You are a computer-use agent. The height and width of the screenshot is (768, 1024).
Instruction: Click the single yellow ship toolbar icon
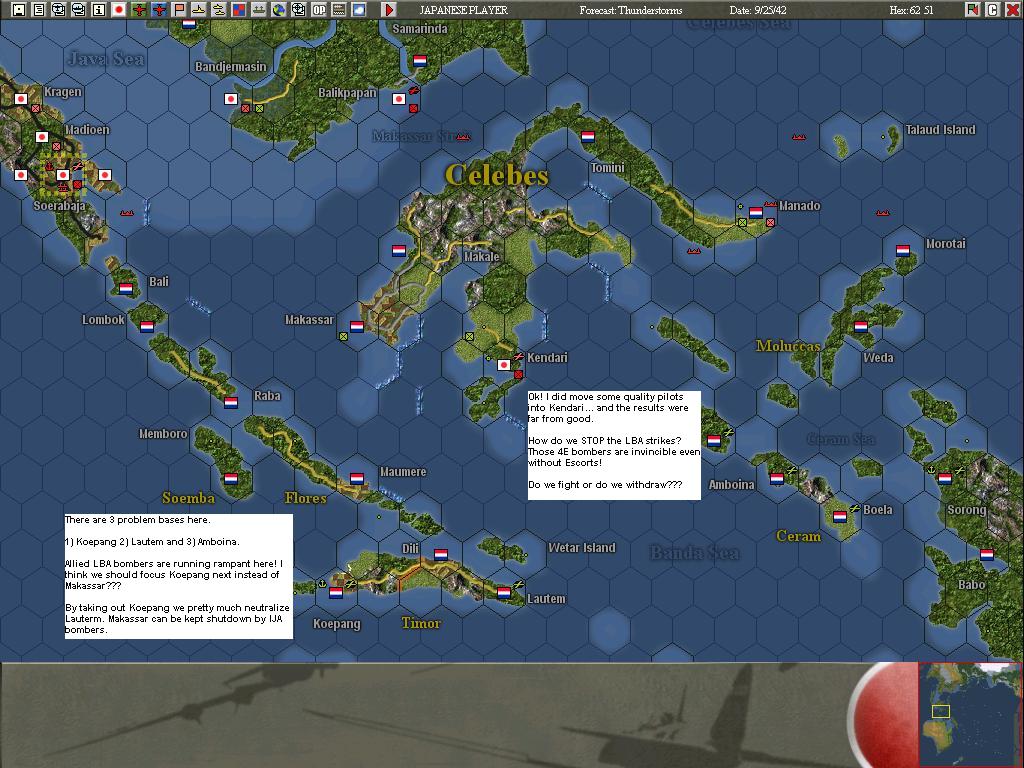click(199, 9)
